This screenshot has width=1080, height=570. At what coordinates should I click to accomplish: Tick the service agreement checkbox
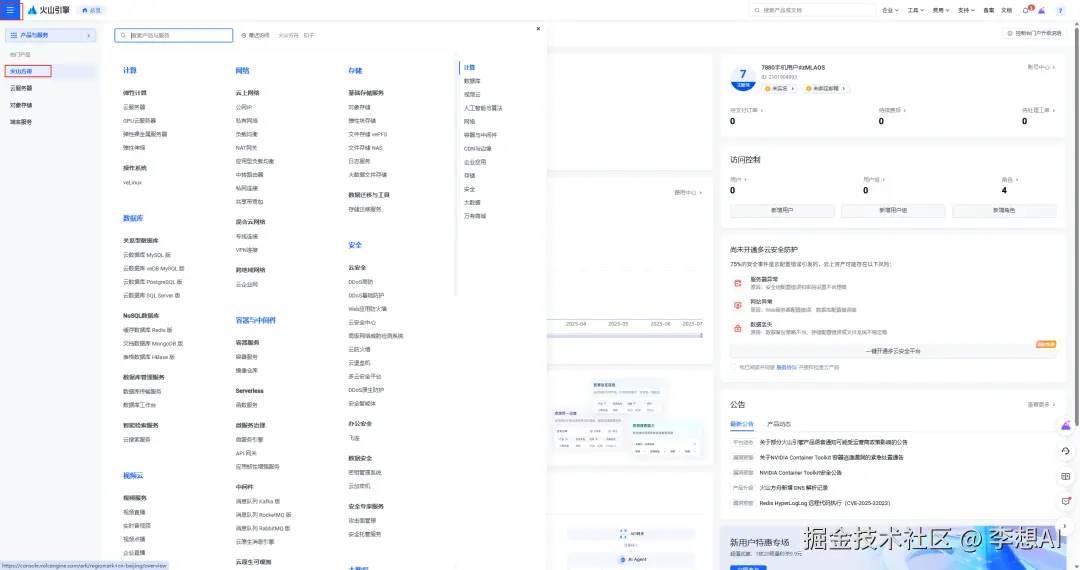[x=734, y=368]
